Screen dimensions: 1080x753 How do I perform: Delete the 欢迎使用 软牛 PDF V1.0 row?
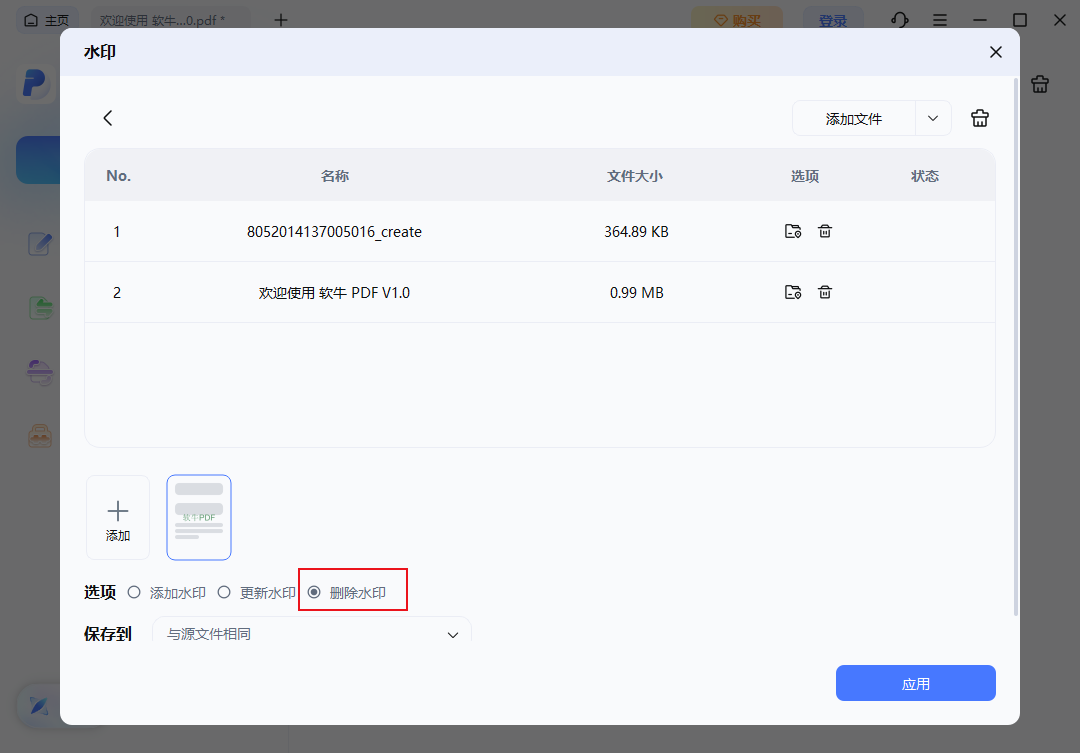(824, 292)
